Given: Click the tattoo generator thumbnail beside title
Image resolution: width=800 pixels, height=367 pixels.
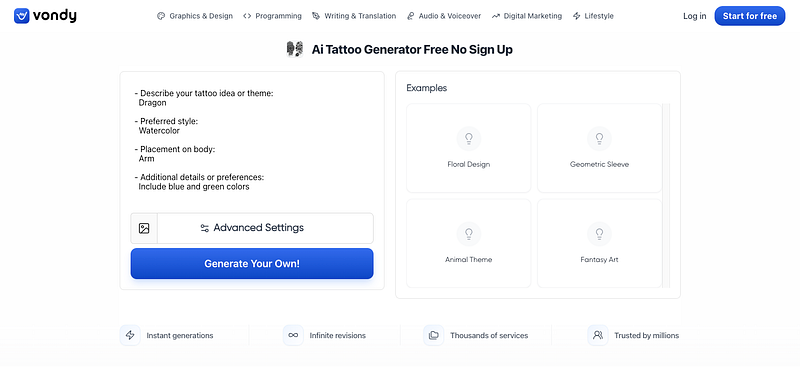Looking at the screenshot, I should [x=295, y=50].
